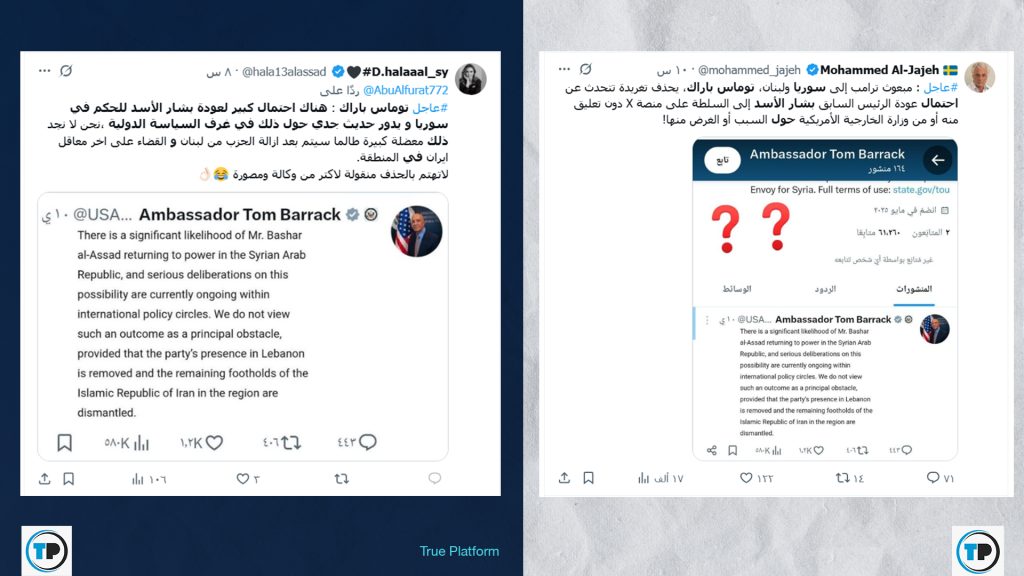Switch to the المنشورات tab
The width and height of the screenshot is (1024, 576).
tap(914, 289)
